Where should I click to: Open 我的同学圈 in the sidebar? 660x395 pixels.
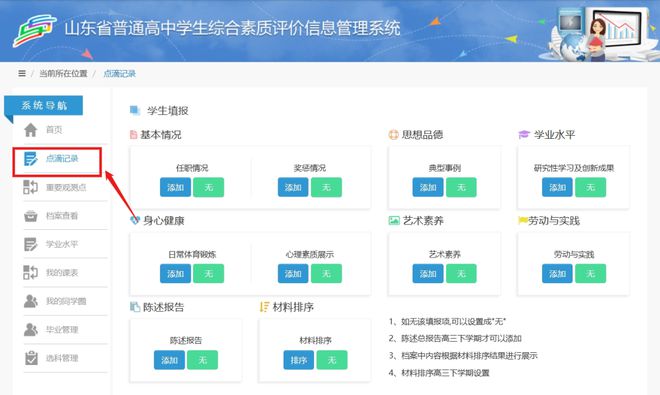[x=66, y=301]
